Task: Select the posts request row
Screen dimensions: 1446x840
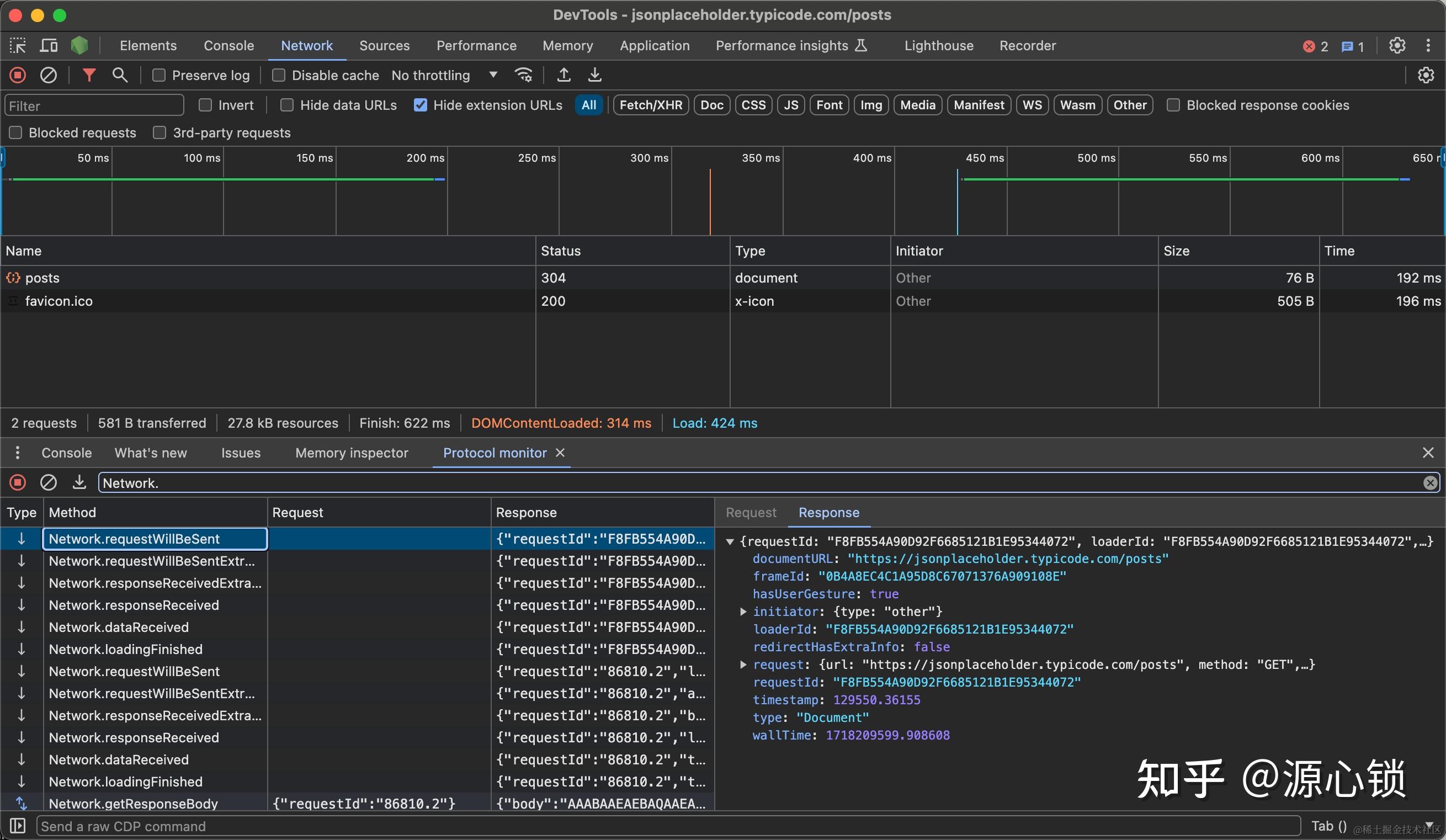Action: coord(722,278)
